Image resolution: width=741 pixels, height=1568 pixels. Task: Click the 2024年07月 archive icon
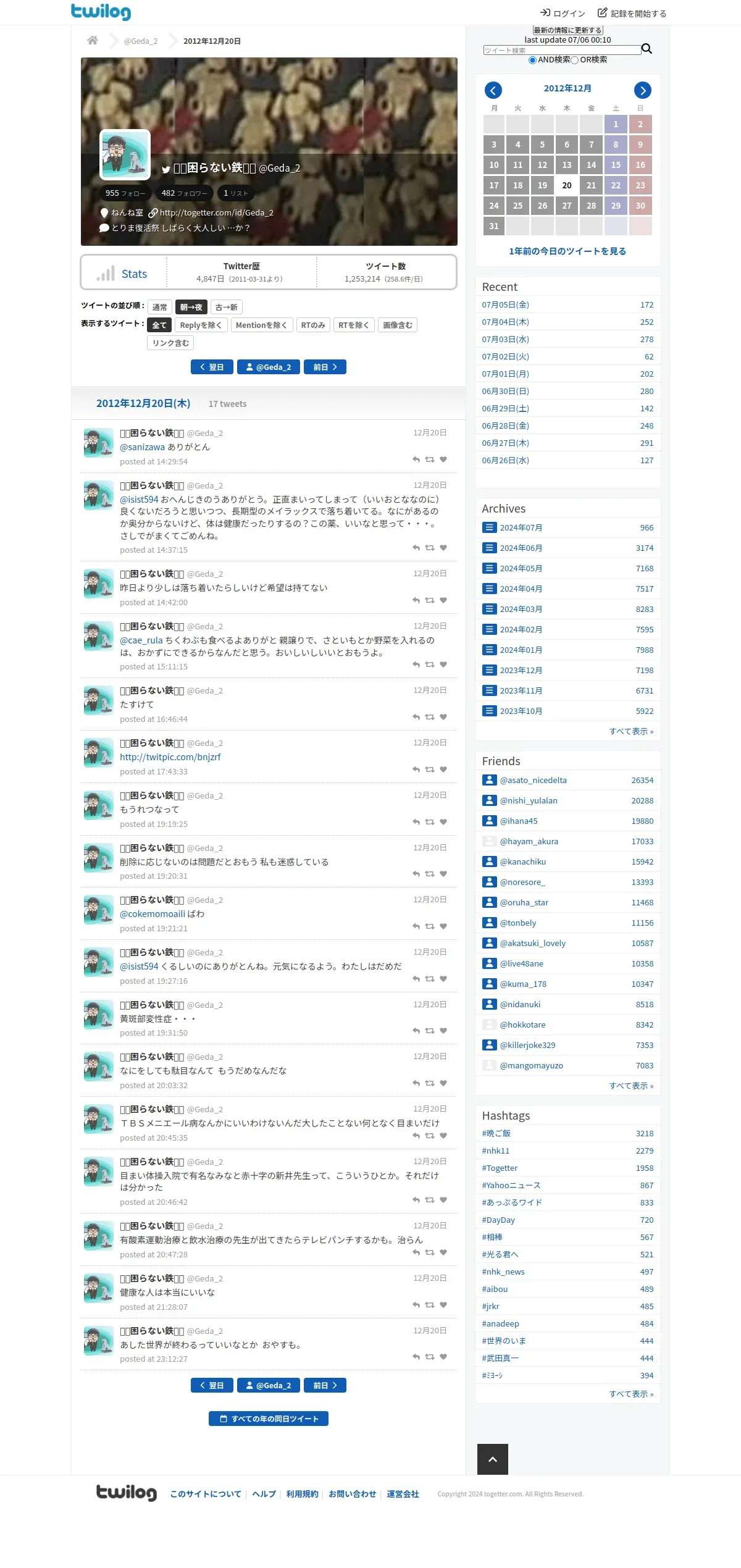[490, 527]
